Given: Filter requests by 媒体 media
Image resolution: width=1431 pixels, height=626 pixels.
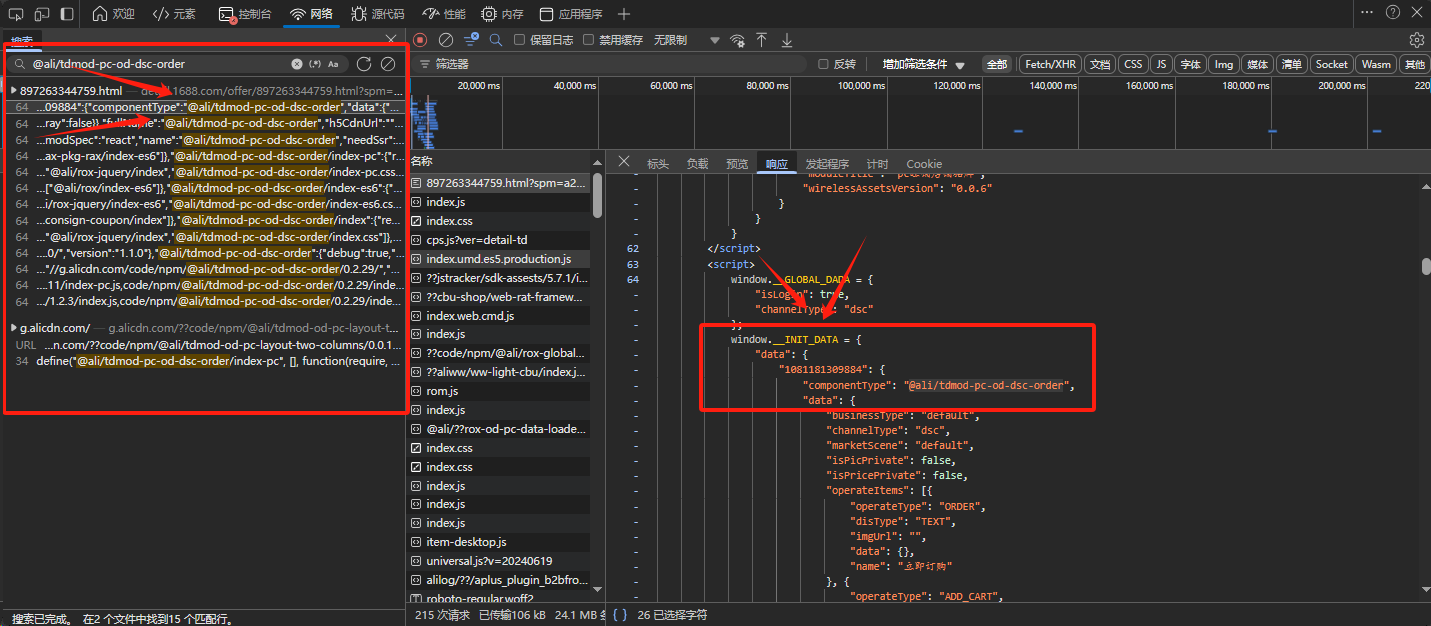Looking at the screenshot, I should pyautogui.click(x=1258, y=64).
